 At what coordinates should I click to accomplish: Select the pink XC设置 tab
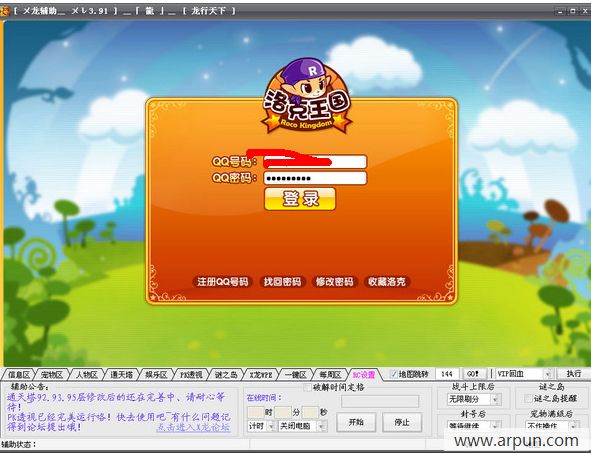[x=364, y=375]
